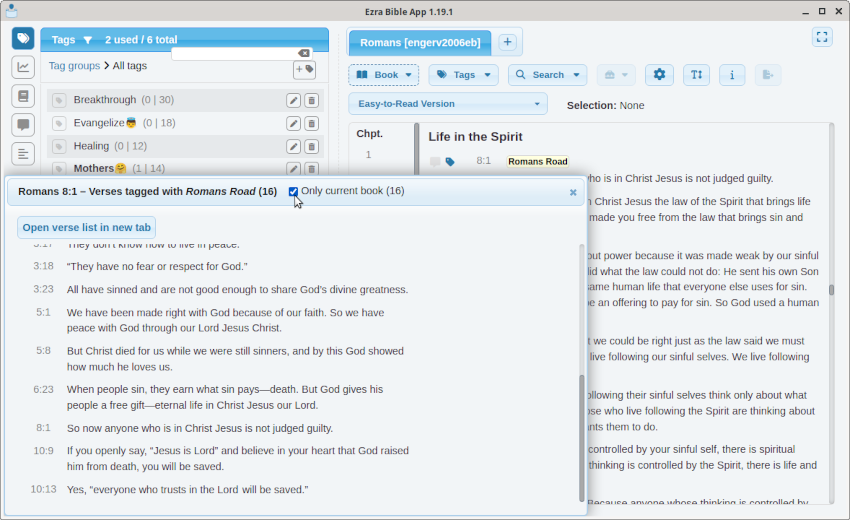Viewport: 850px width, 520px height.
Task: Open the Book dropdown menu
Action: click(x=384, y=75)
